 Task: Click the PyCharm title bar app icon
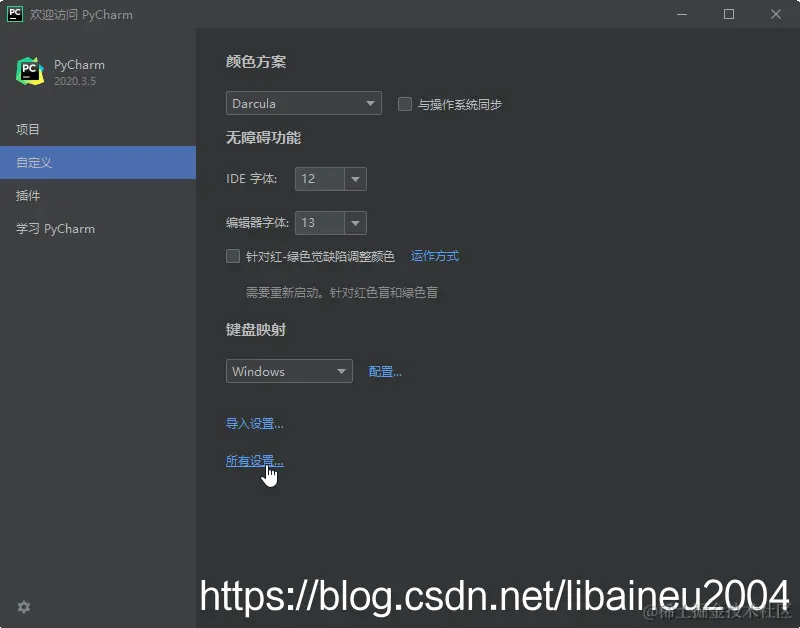[15, 14]
